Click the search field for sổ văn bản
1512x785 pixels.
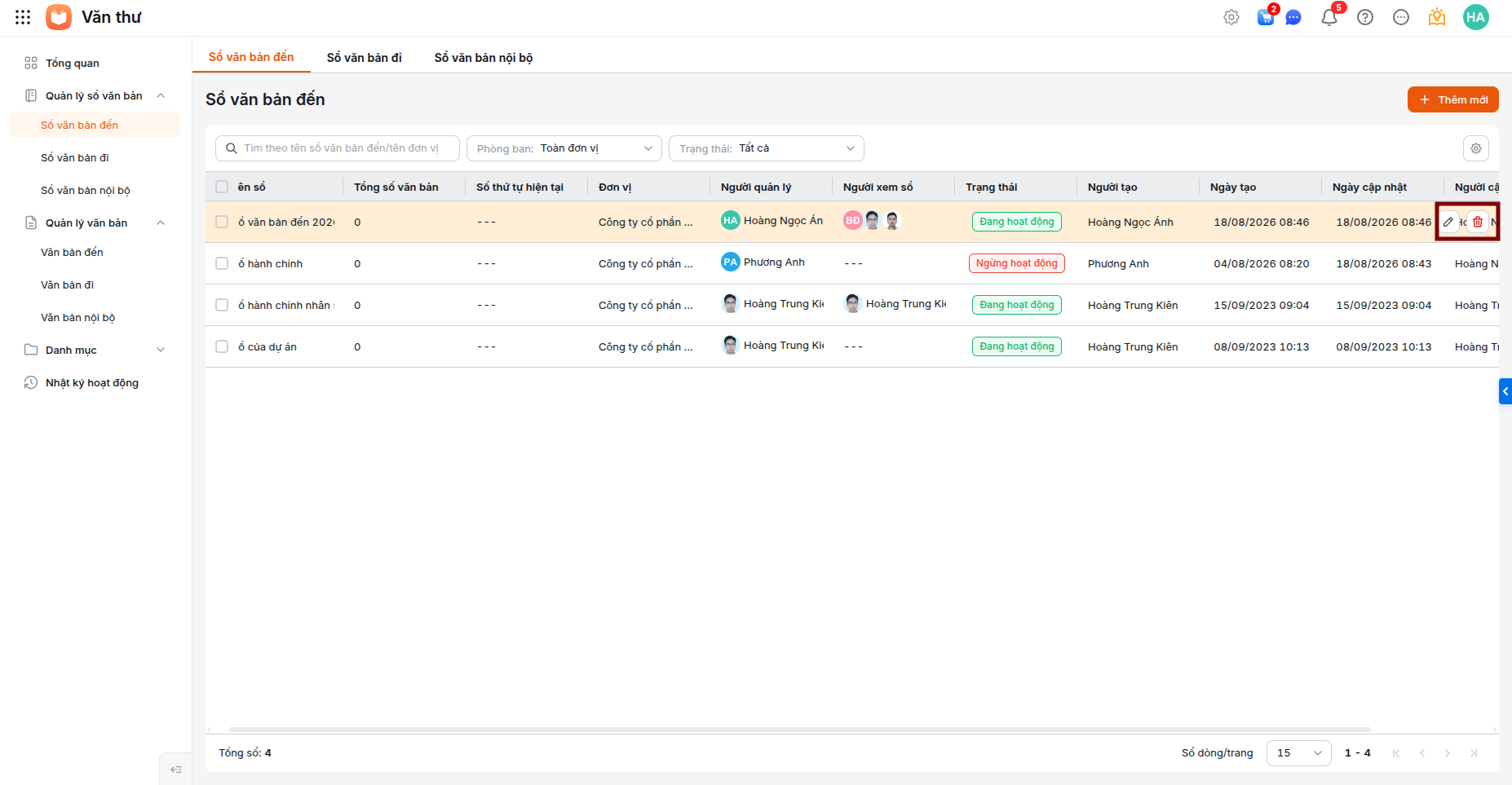(x=338, y=148)
